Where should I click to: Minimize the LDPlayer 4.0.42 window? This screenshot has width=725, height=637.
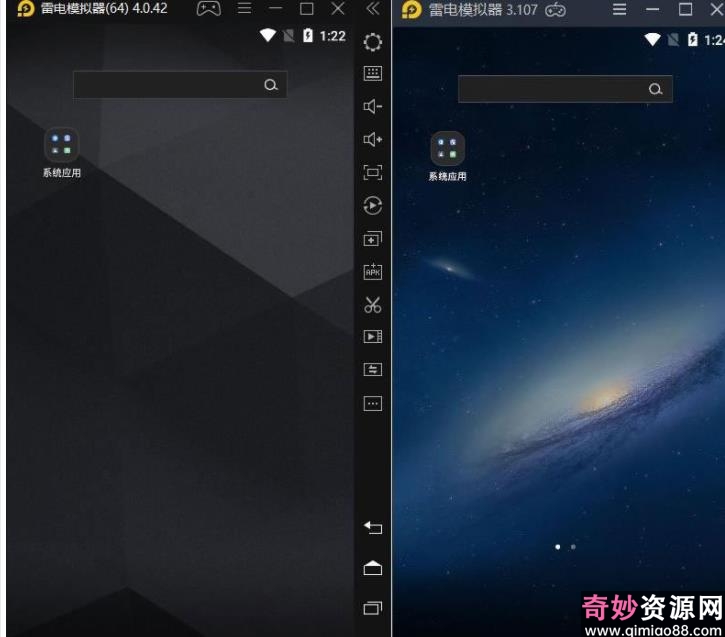[x=276, y=8]
